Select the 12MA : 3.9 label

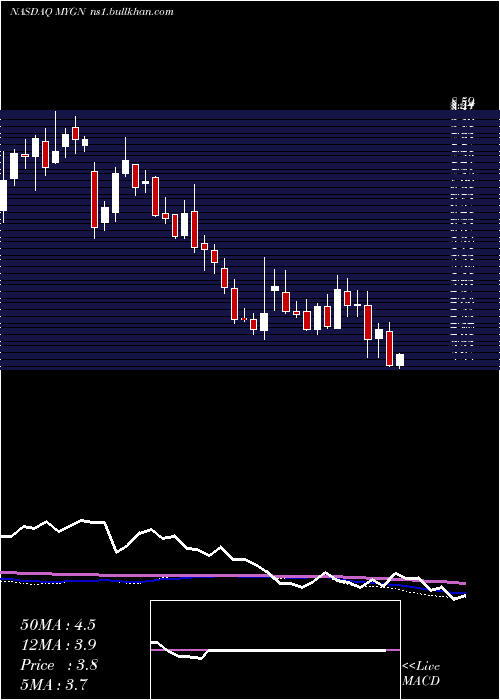click(58, 645)
